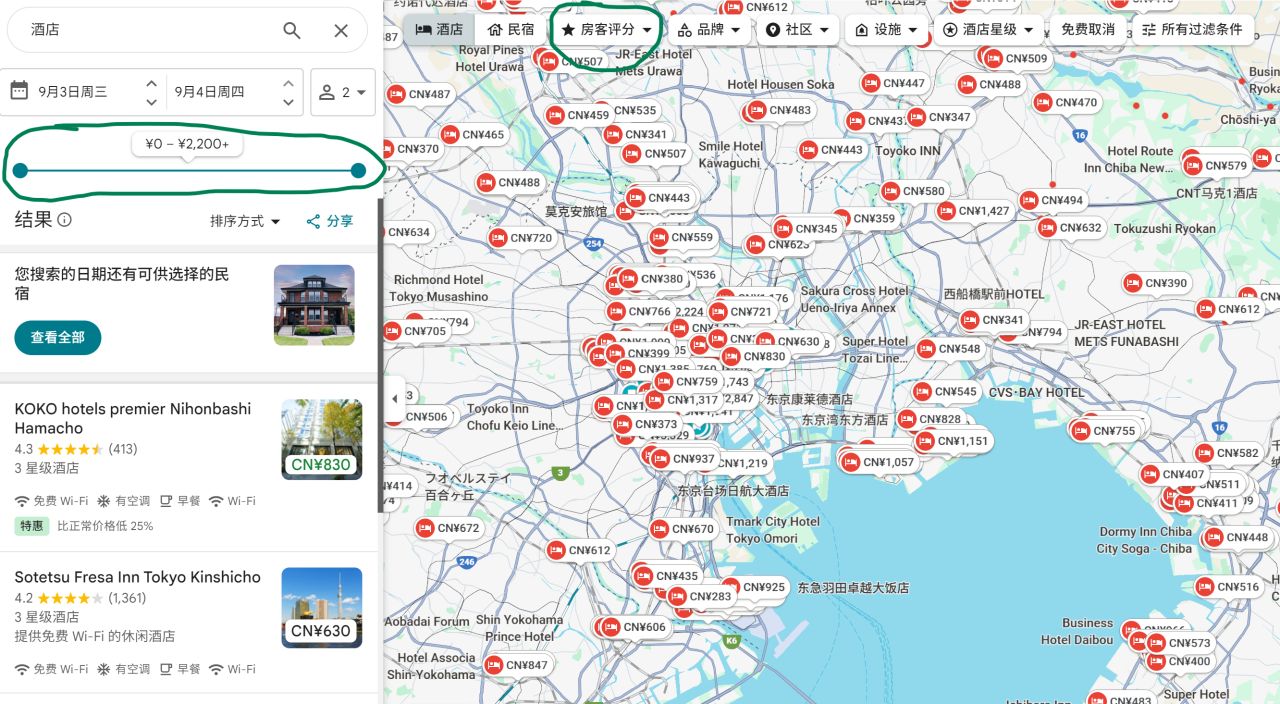Image resolution: width=1280 pixels, height=704 pixels.
Task: Toggle the 免费取消 filter chip
Action: pyautogui.click(x=1088, y=30)
